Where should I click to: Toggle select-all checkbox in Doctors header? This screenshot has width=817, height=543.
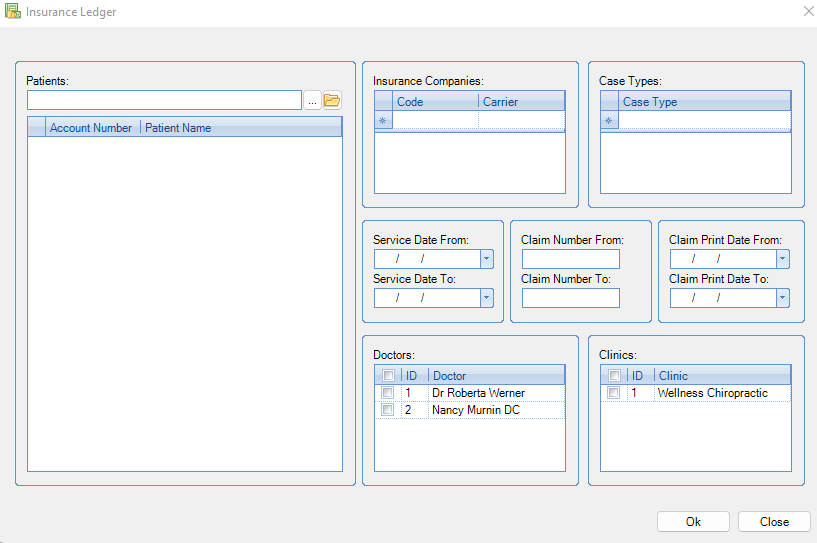(388, 376)
